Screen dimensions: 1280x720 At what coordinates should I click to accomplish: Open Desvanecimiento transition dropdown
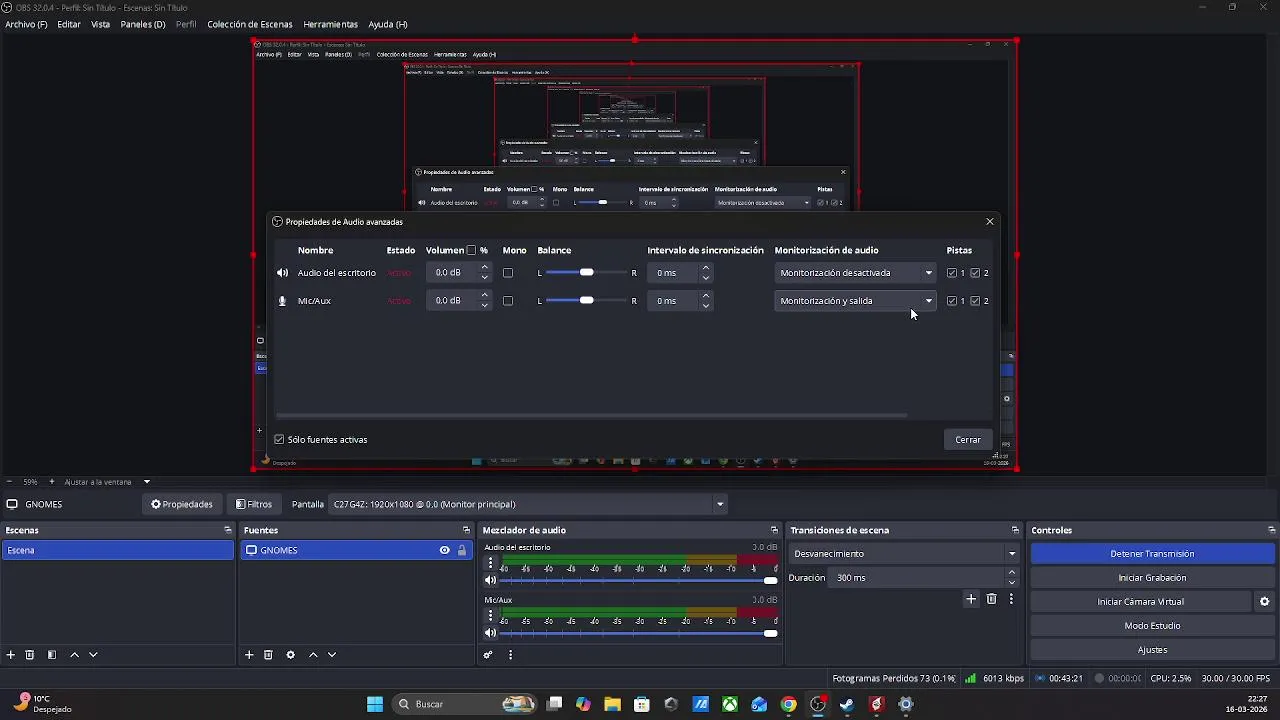coord(904,554)
